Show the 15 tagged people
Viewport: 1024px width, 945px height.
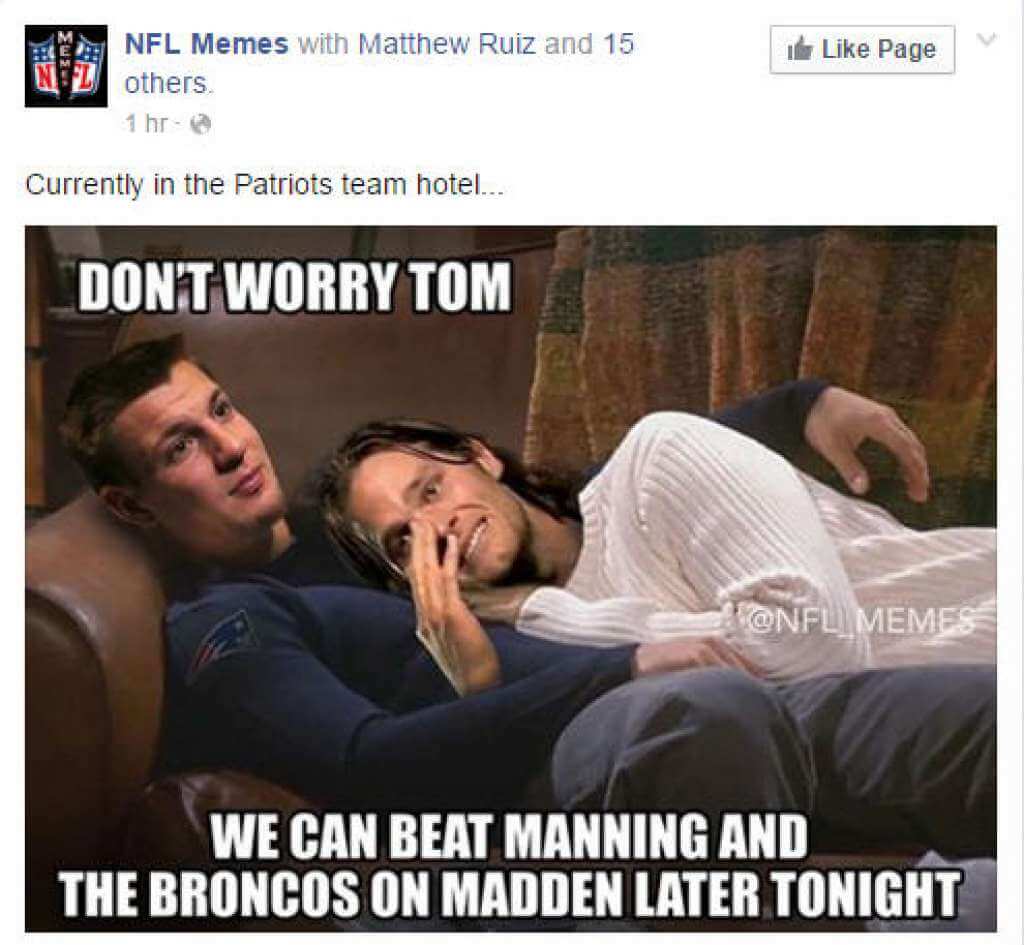point(618,44)
